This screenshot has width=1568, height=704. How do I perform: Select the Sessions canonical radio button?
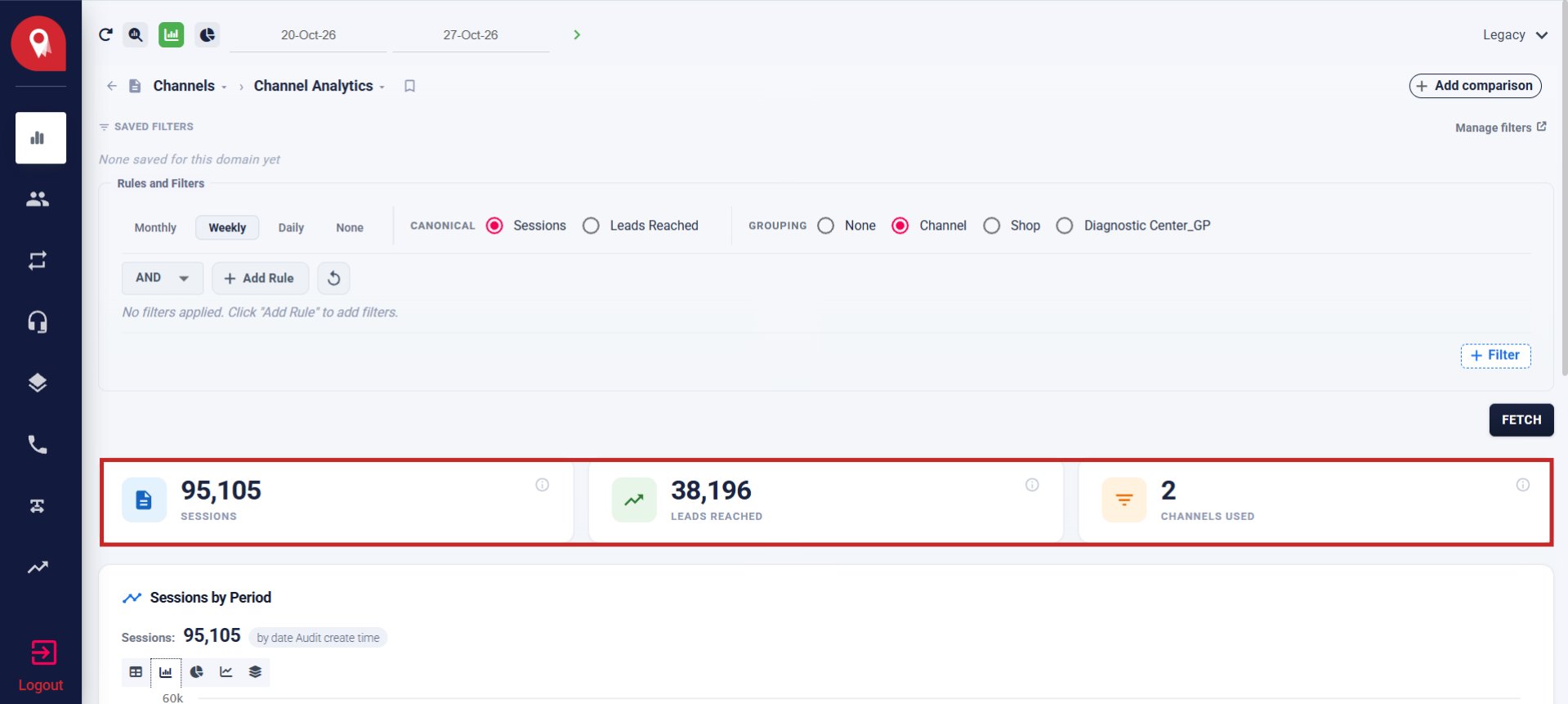[494, 226]
